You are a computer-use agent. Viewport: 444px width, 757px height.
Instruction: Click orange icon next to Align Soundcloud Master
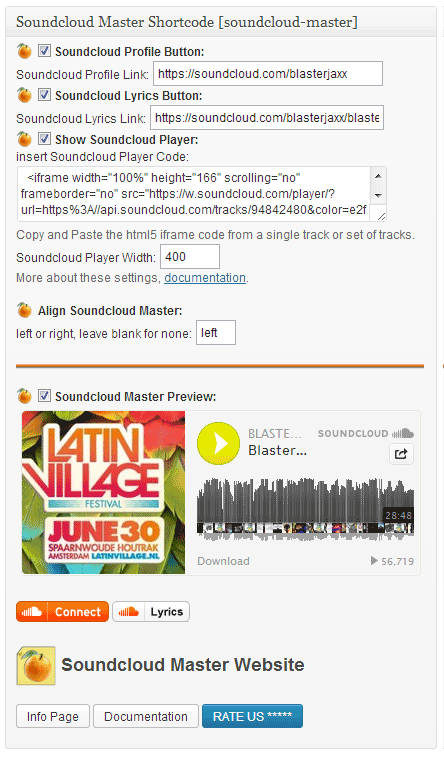[24, 310]
